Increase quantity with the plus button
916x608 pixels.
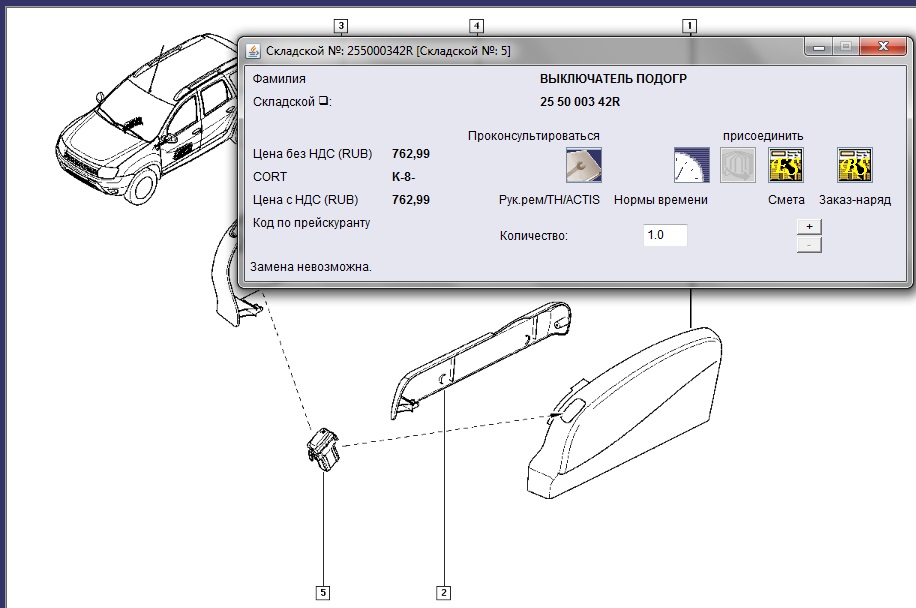tap(809, 227)
